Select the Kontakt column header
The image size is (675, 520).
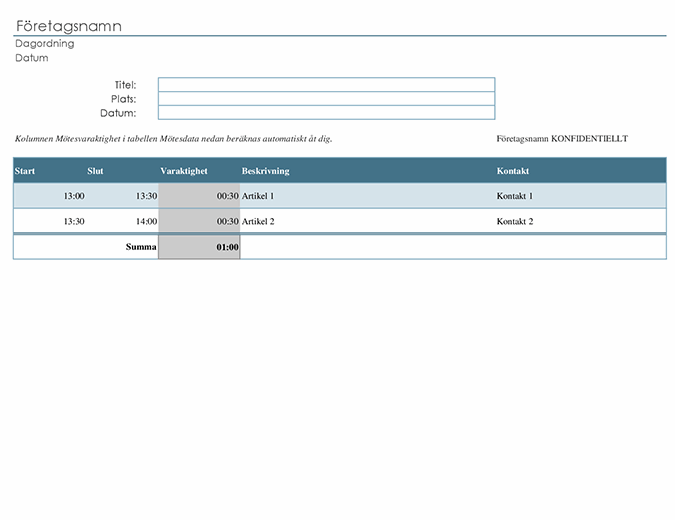pos(513,171)
